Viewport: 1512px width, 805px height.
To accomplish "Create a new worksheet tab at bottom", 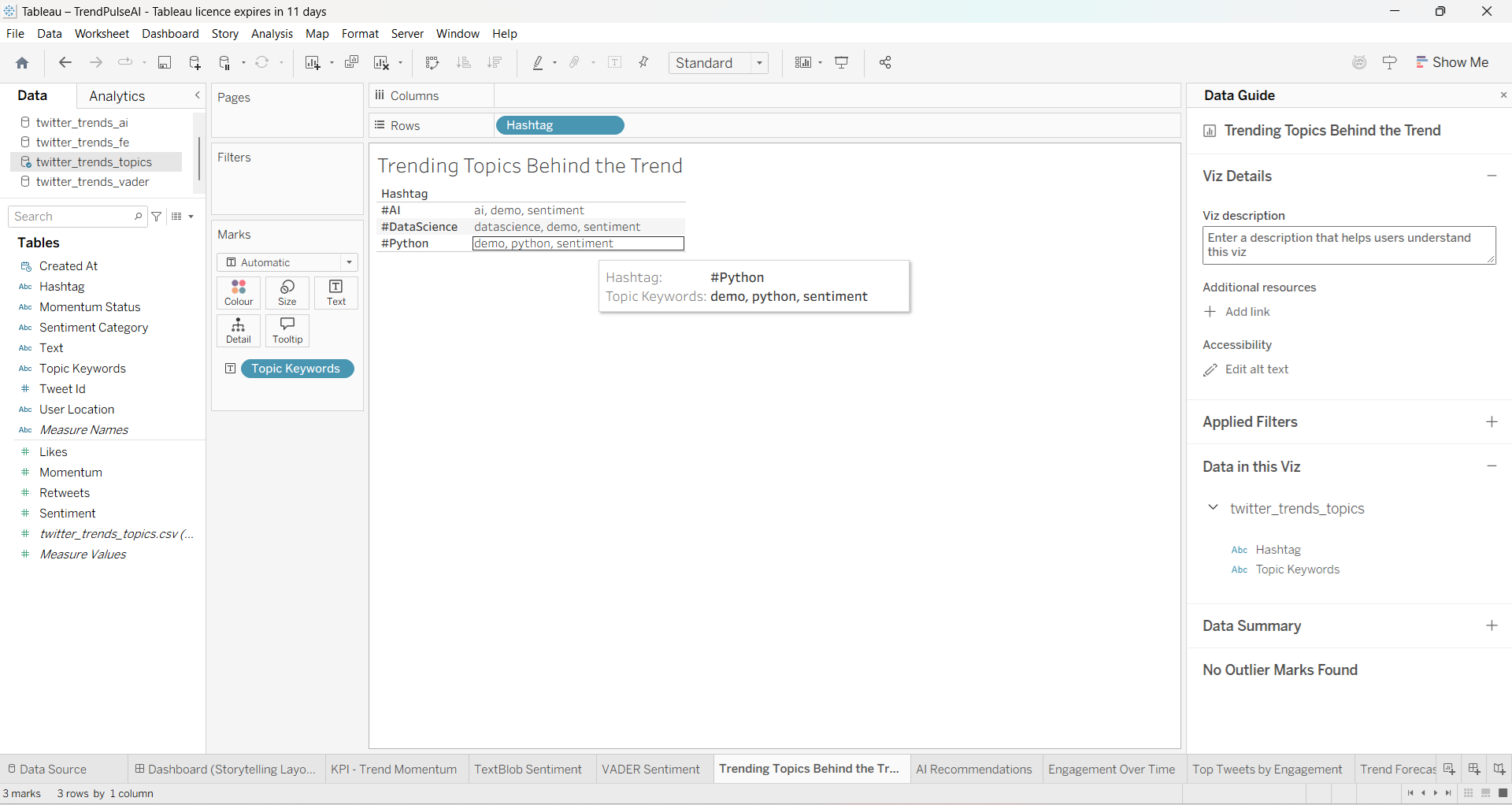I will point(1449,770).
